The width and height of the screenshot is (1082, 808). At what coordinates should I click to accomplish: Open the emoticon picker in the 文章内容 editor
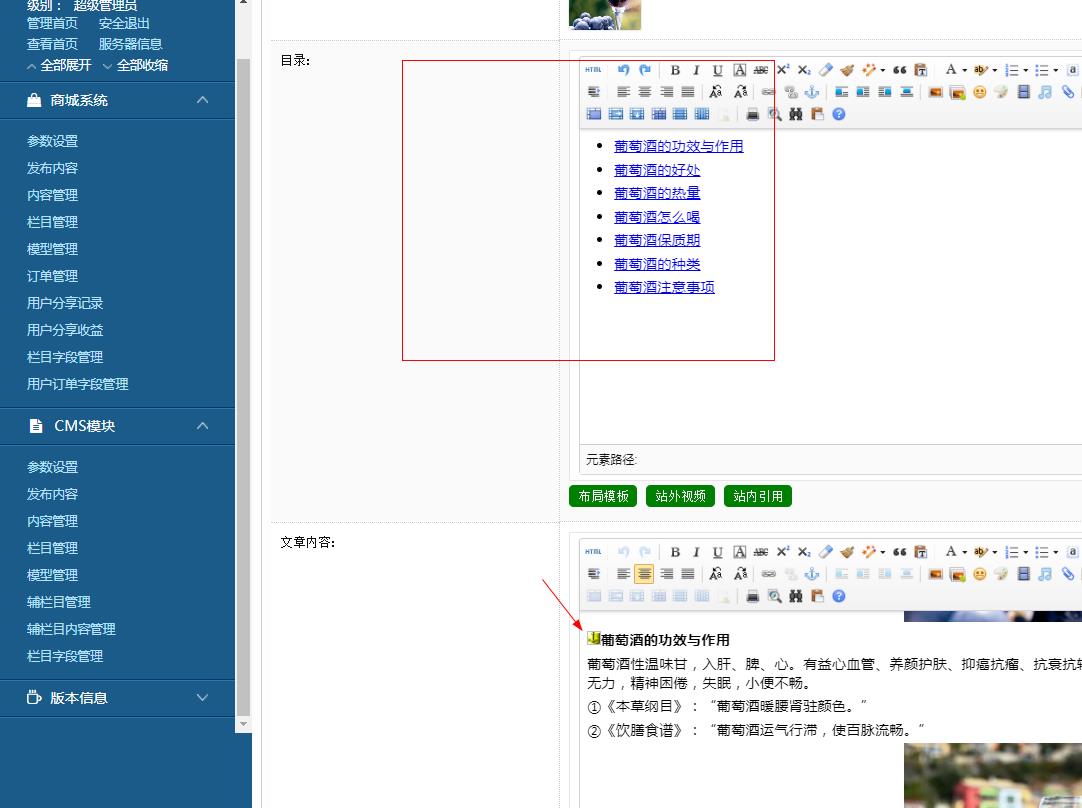979,574
